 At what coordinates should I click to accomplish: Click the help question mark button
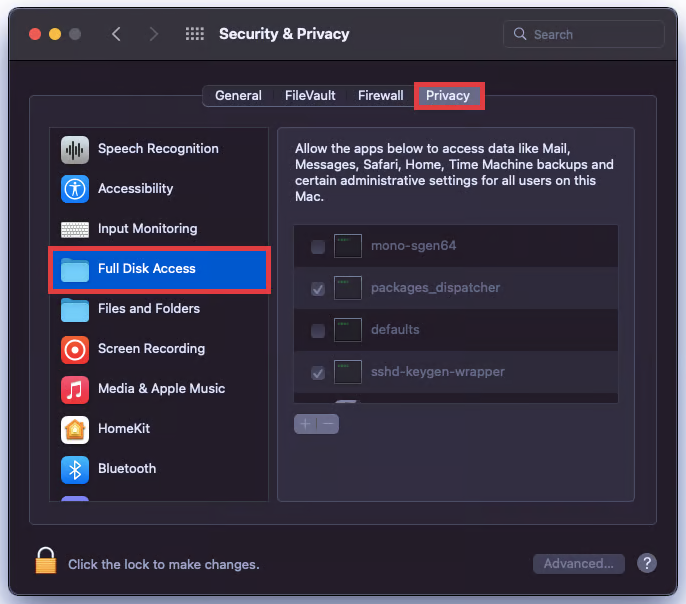(x=647, y=564)
